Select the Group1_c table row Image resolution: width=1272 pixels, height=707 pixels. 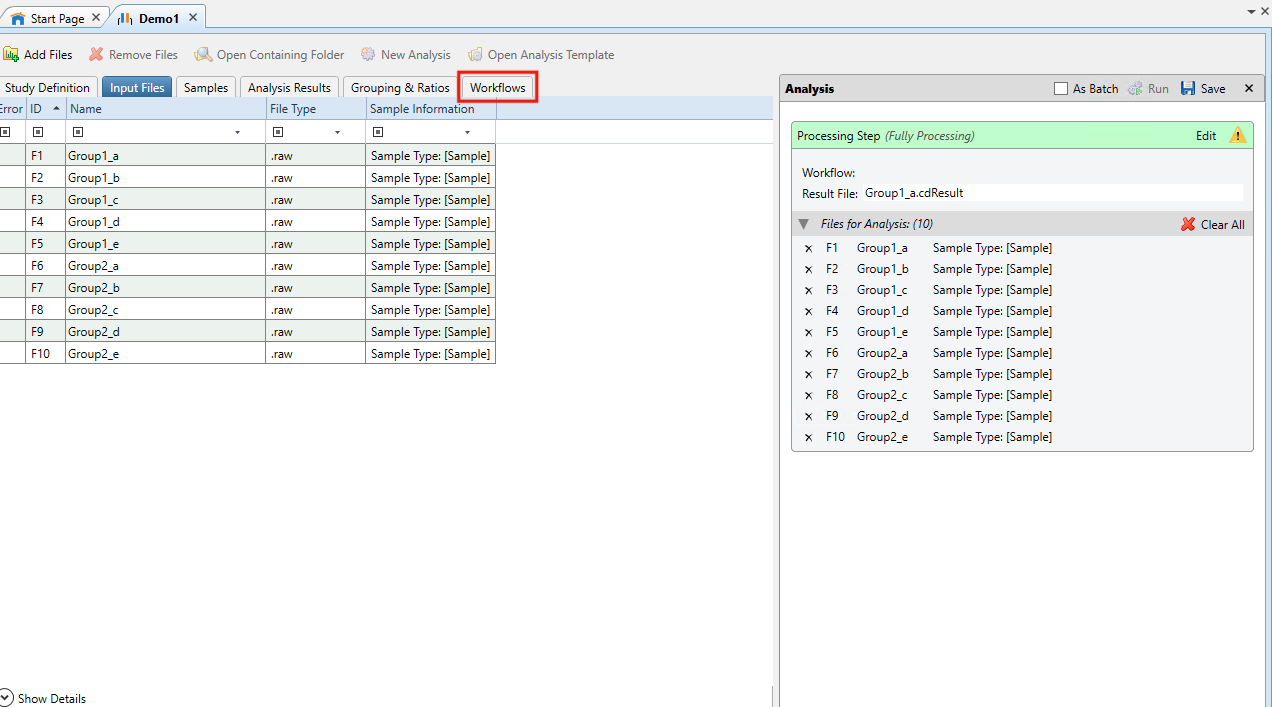coord(247,200)
